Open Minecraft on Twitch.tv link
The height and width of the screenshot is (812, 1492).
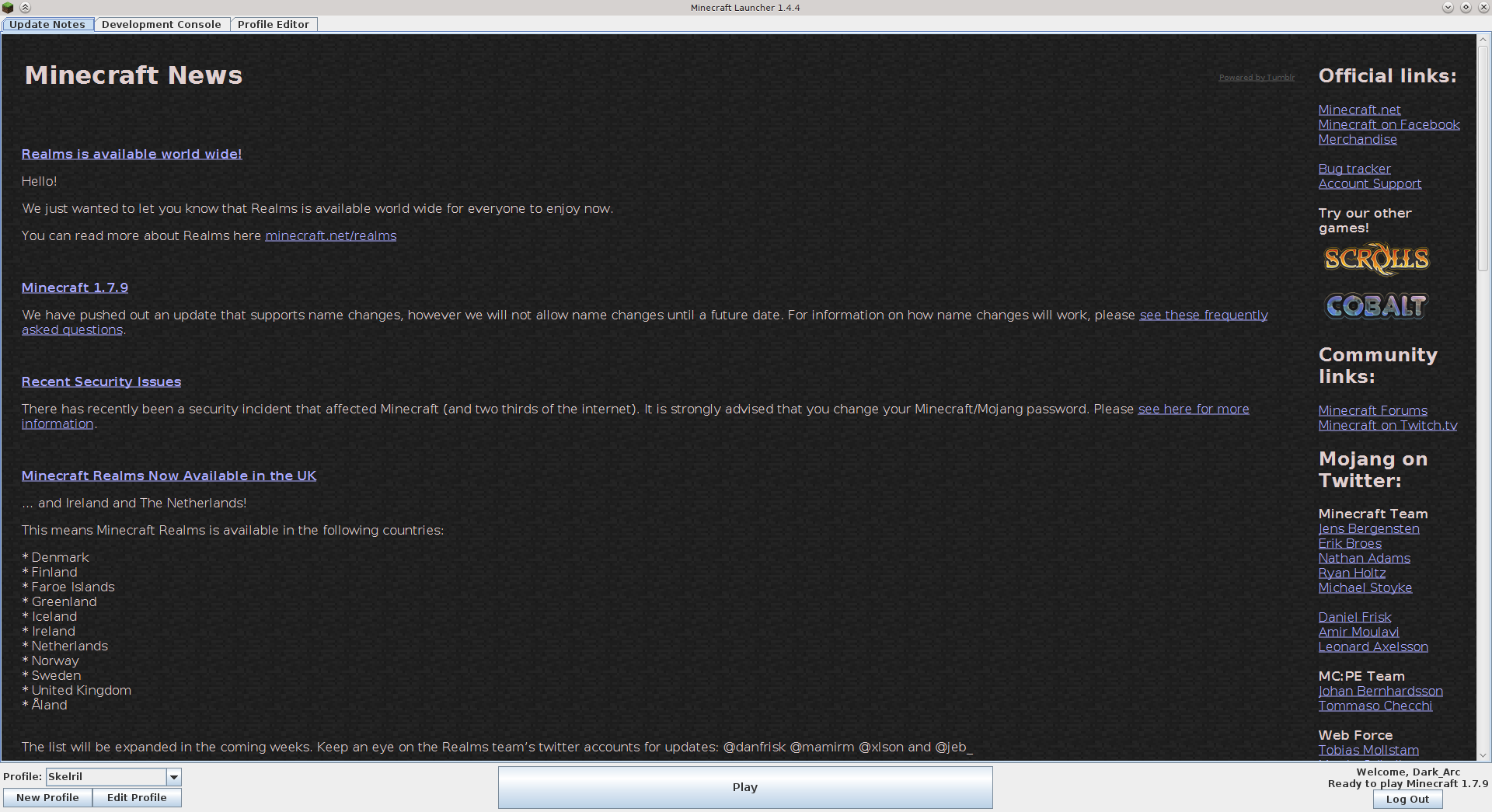1388,425
